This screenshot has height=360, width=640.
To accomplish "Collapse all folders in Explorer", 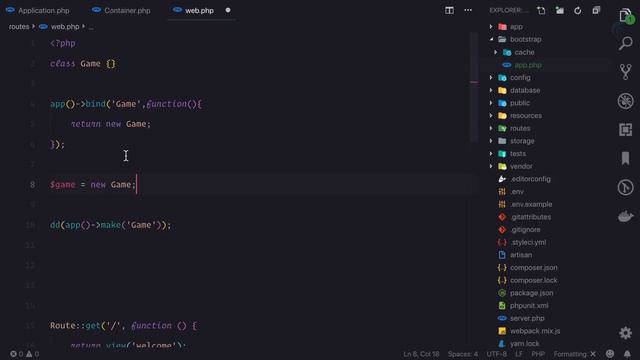I will pos(596,11).
